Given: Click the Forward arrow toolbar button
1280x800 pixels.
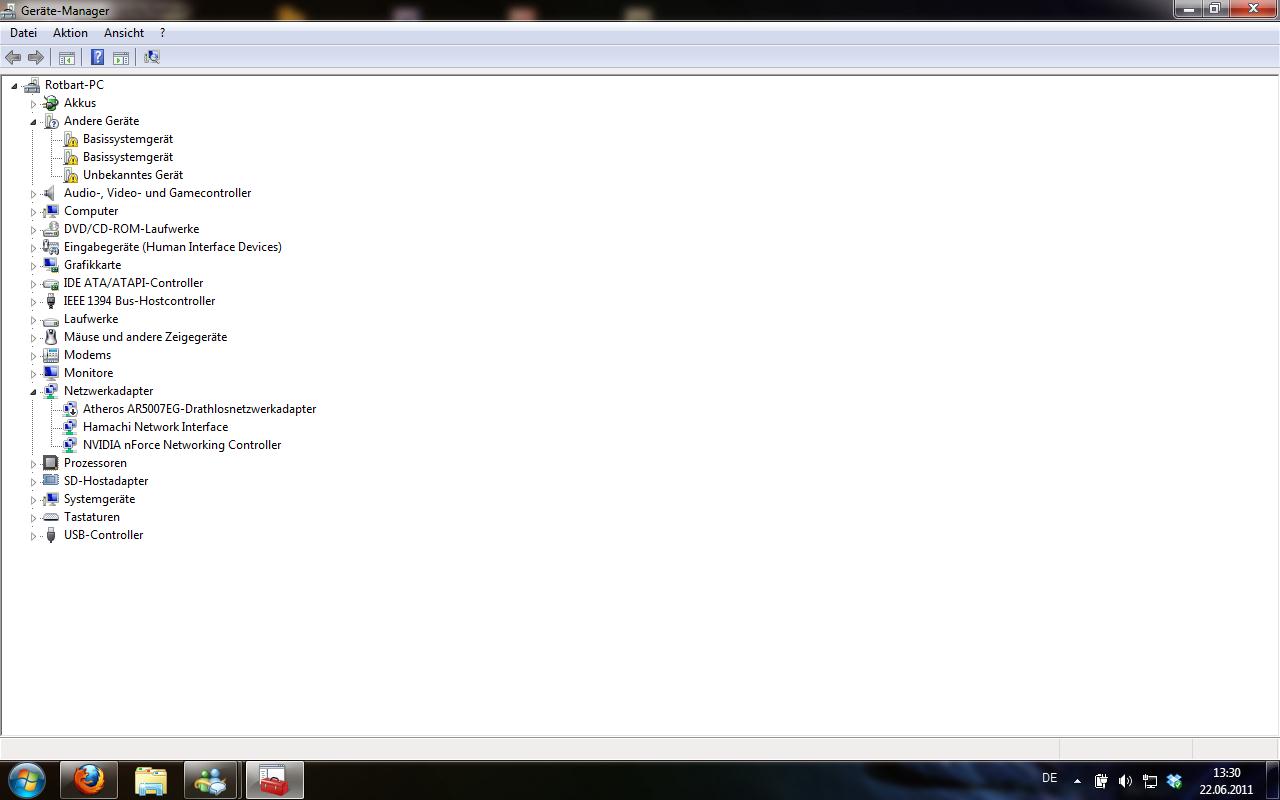Looking at the screenshot, I should pyautogui.click(x=35, y=57).
